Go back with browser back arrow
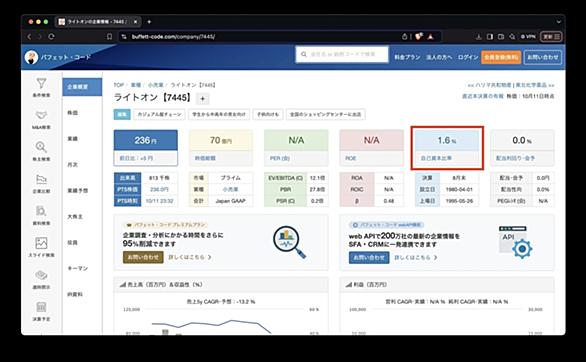 [x=30, y=37]
